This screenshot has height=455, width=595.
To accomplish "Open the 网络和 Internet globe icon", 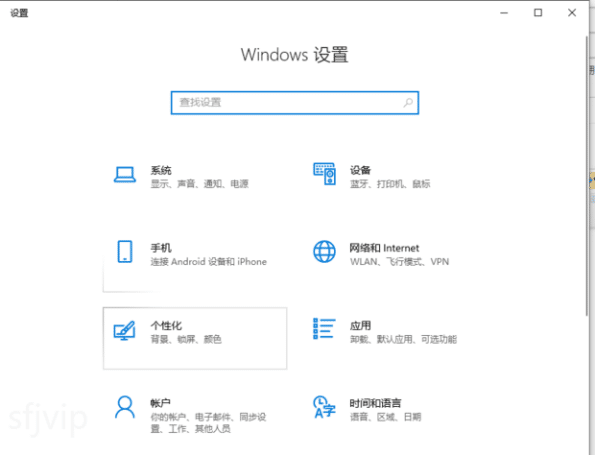I will (x=324, y=252).
